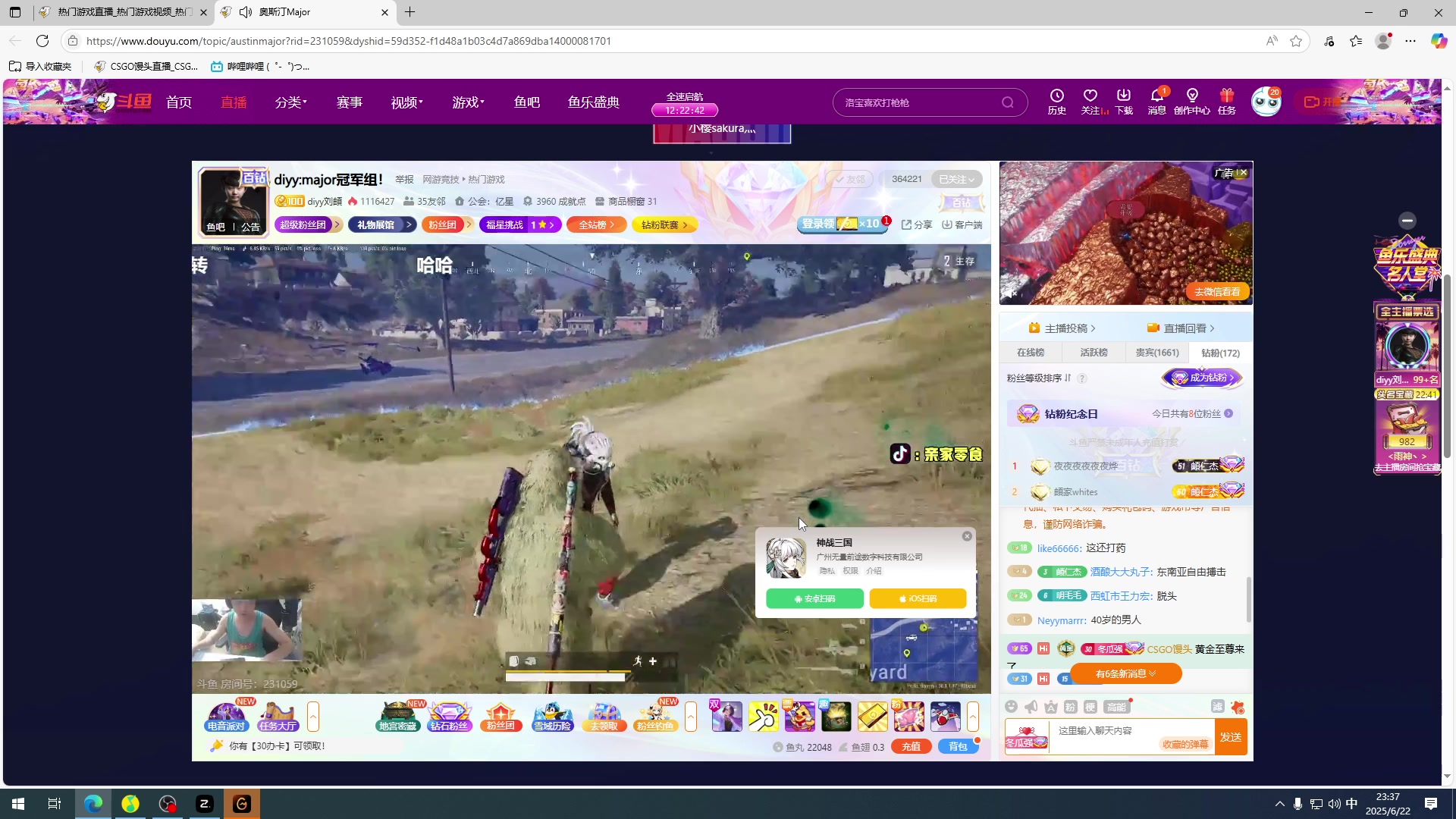The height and width of the screenshot is (819, 1456).
Task: Switch to 贵宾(1661) tab
Action: click(x=1157, y=353)
